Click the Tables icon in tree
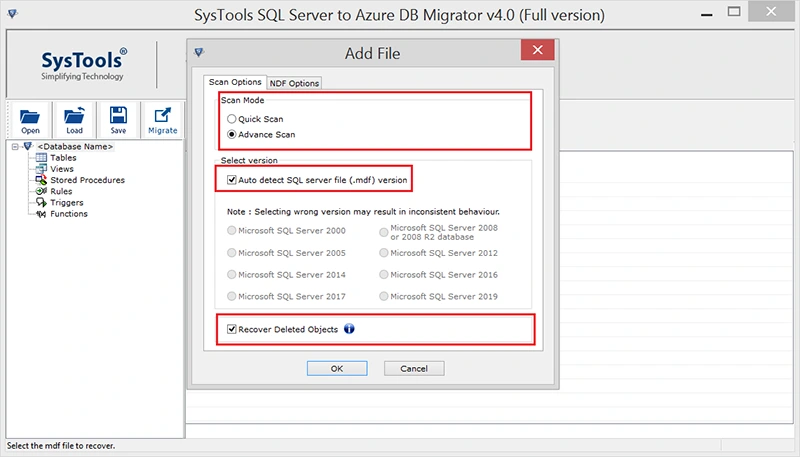 point(41,158)
